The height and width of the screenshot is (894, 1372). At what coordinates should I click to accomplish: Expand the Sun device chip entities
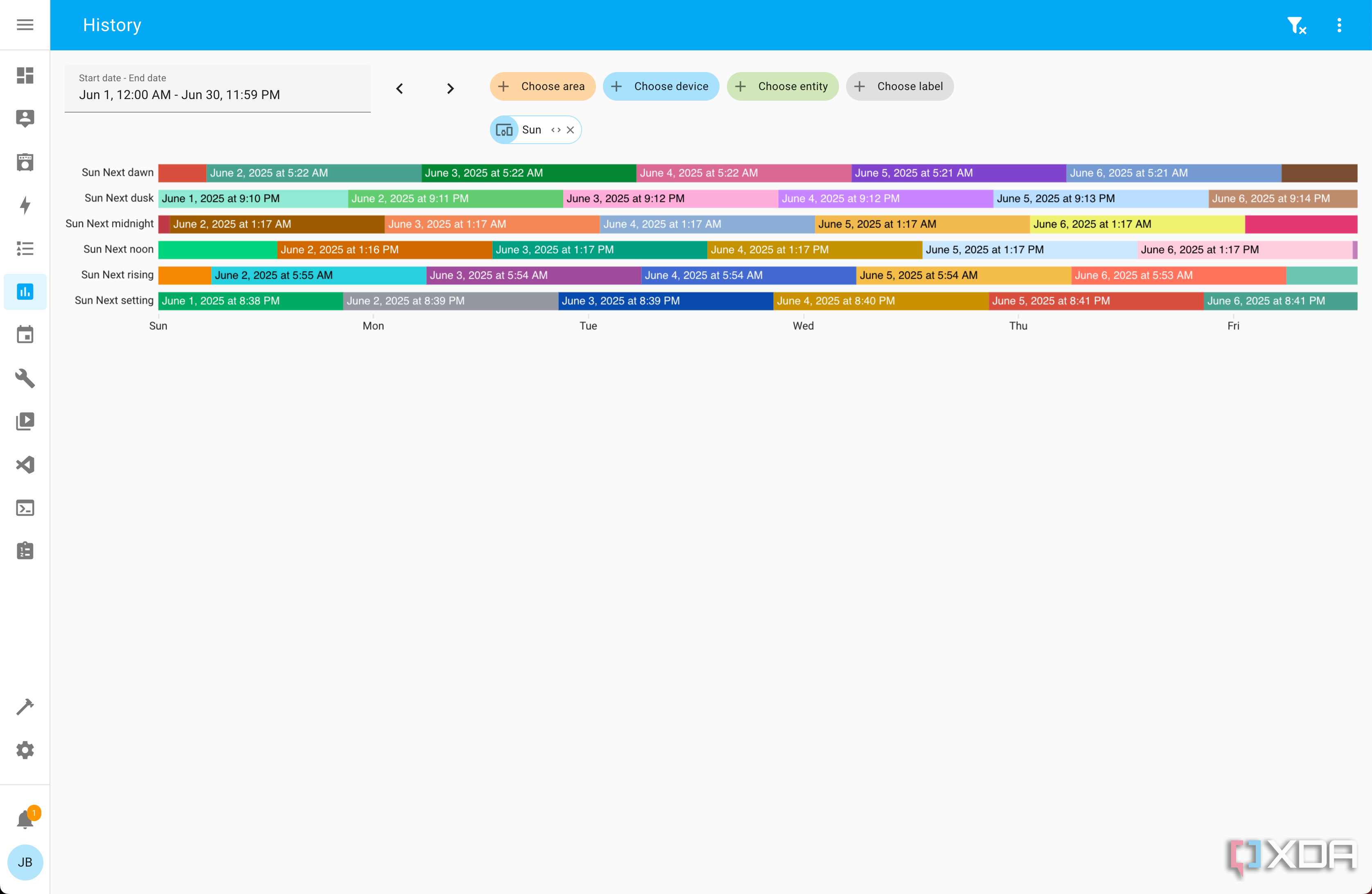click(x=556, y=130)
